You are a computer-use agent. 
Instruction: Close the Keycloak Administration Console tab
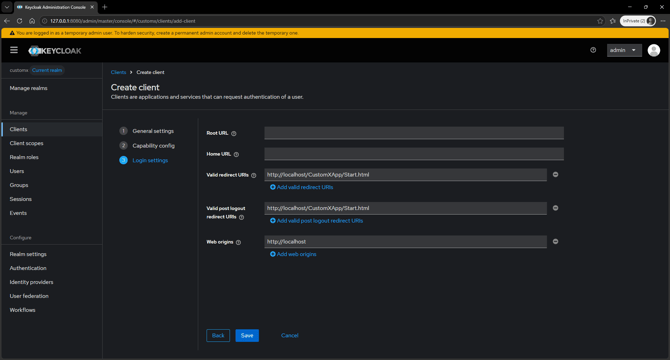click(92, 7)
